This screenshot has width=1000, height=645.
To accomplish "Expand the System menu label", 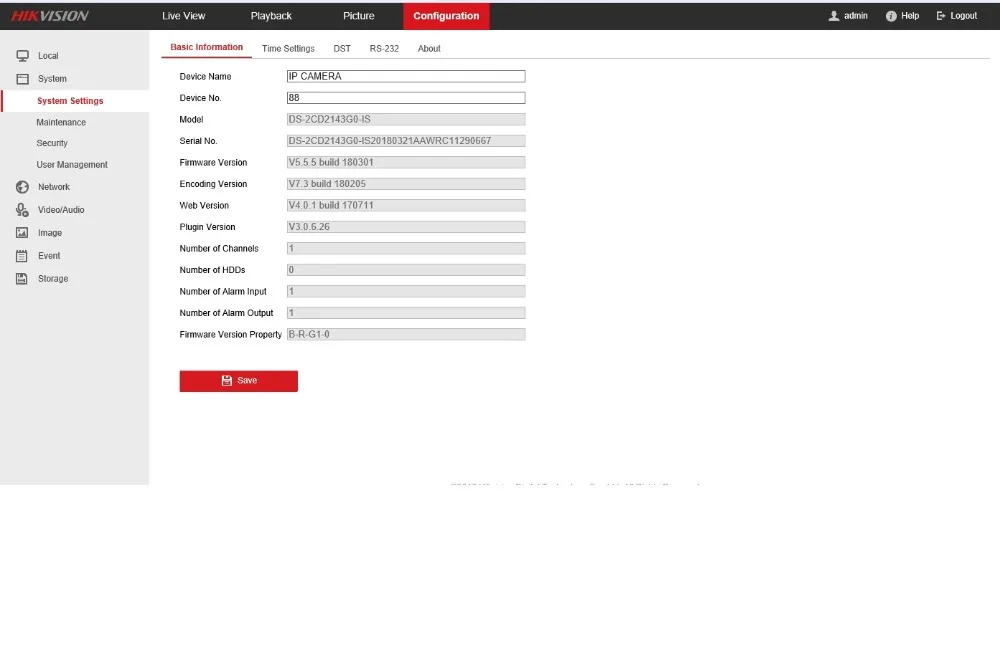I will 52,79.
